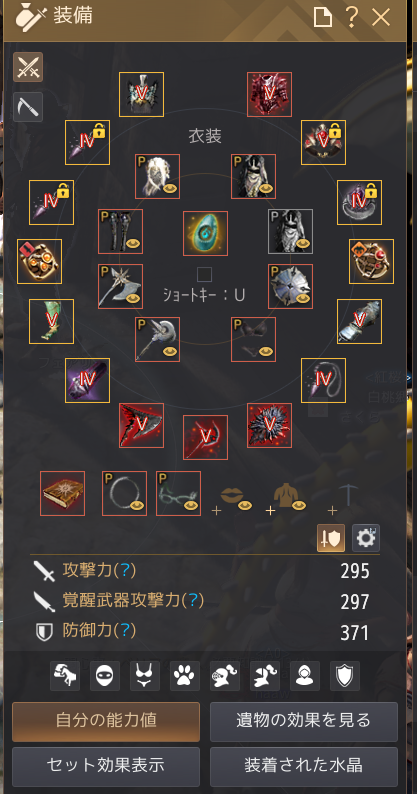Select the crossed swords combat gear tab
The image size is (417, 794).
28,67
